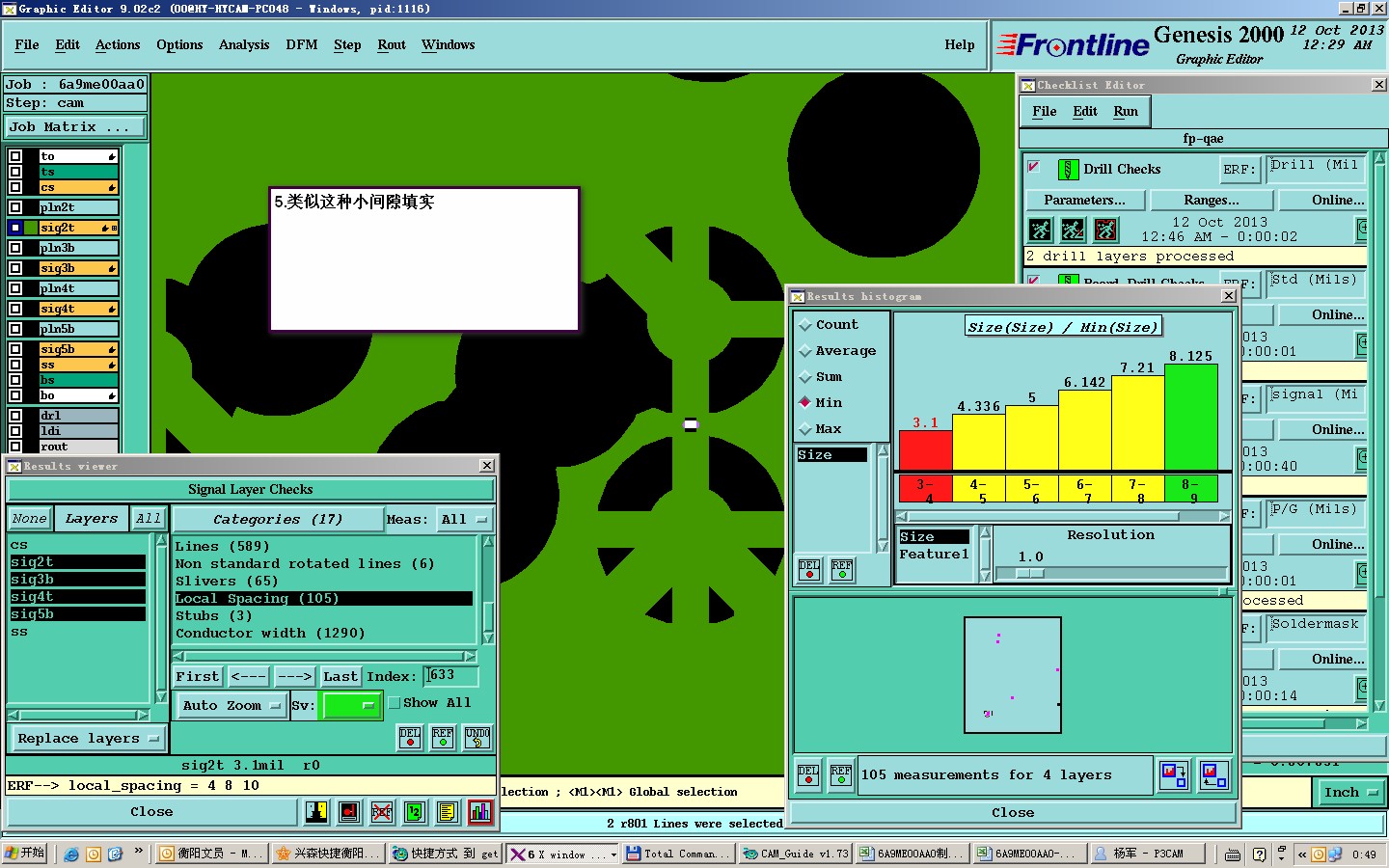This screenshot has width=1389, height=868.
Task: Click Last button in Results viewer
Action: click(340, 677)
